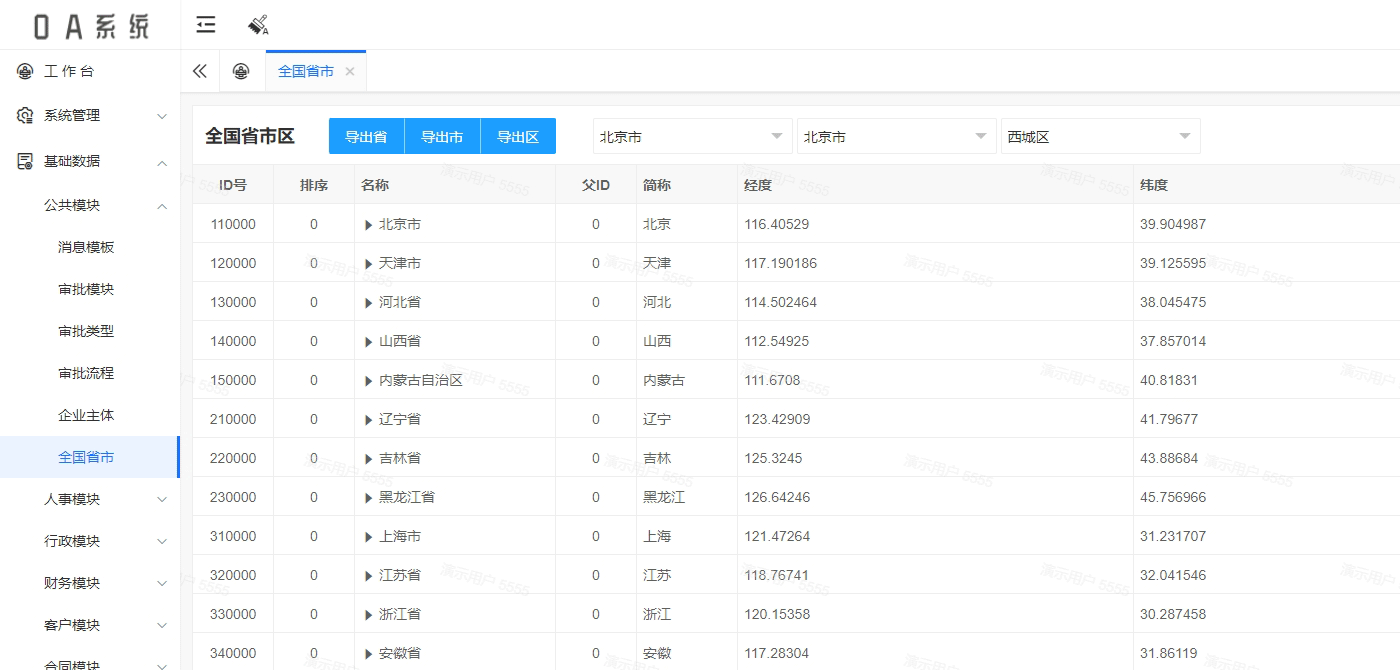The image size is (1400, 670).
Task: Expand the 河北省 tree row
Action: click(369, 303)
